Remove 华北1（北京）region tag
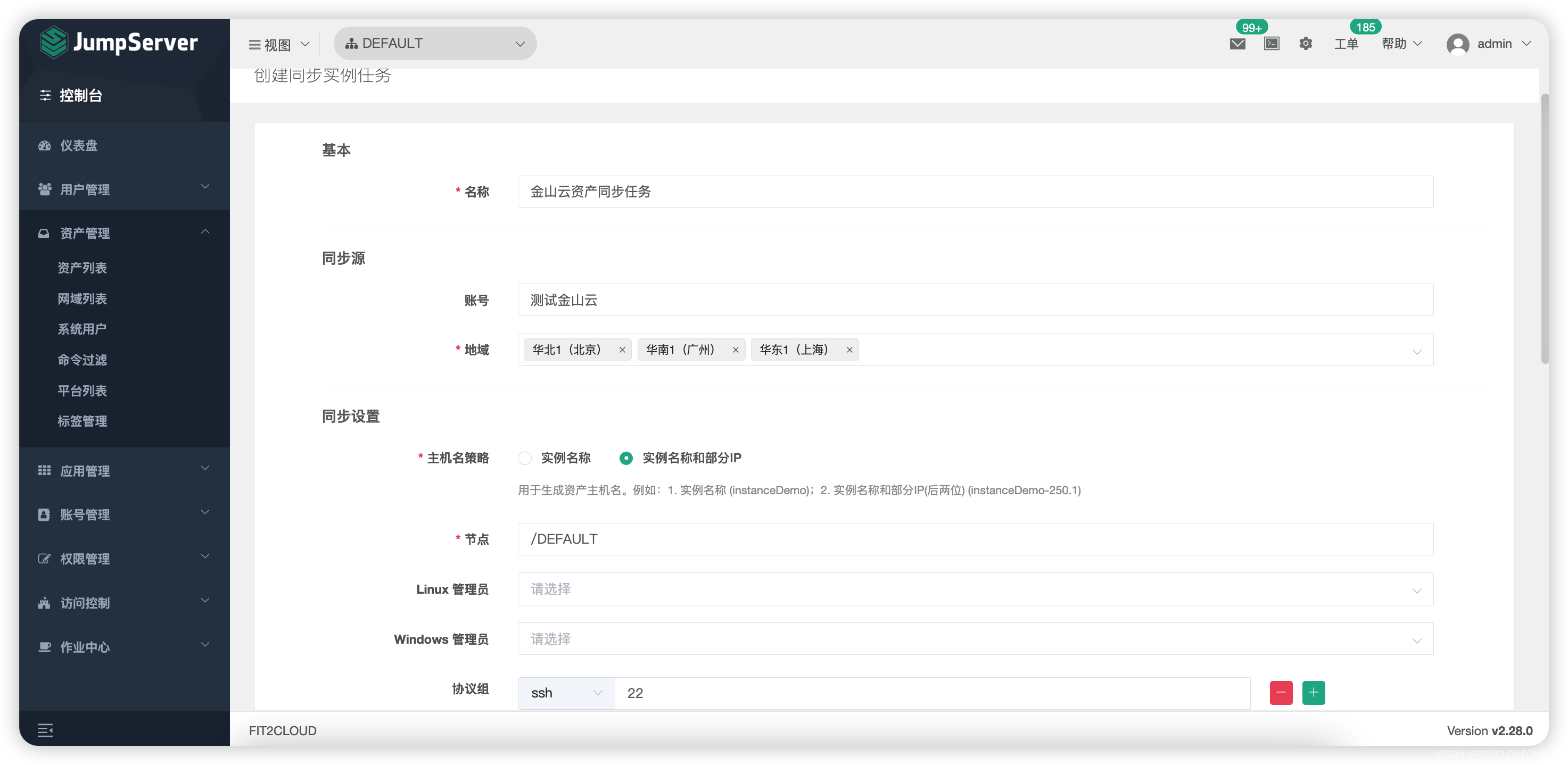This screenshot has height=765, width=1568. [622, 350]
